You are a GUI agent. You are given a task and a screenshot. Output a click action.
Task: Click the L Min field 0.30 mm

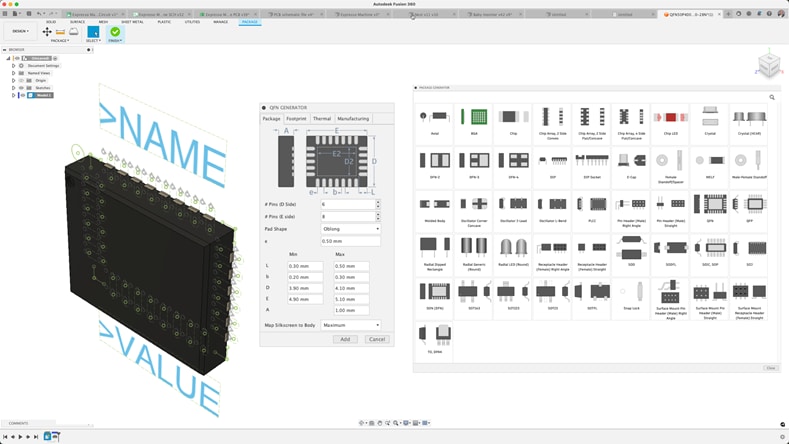(x=305, y=266)
